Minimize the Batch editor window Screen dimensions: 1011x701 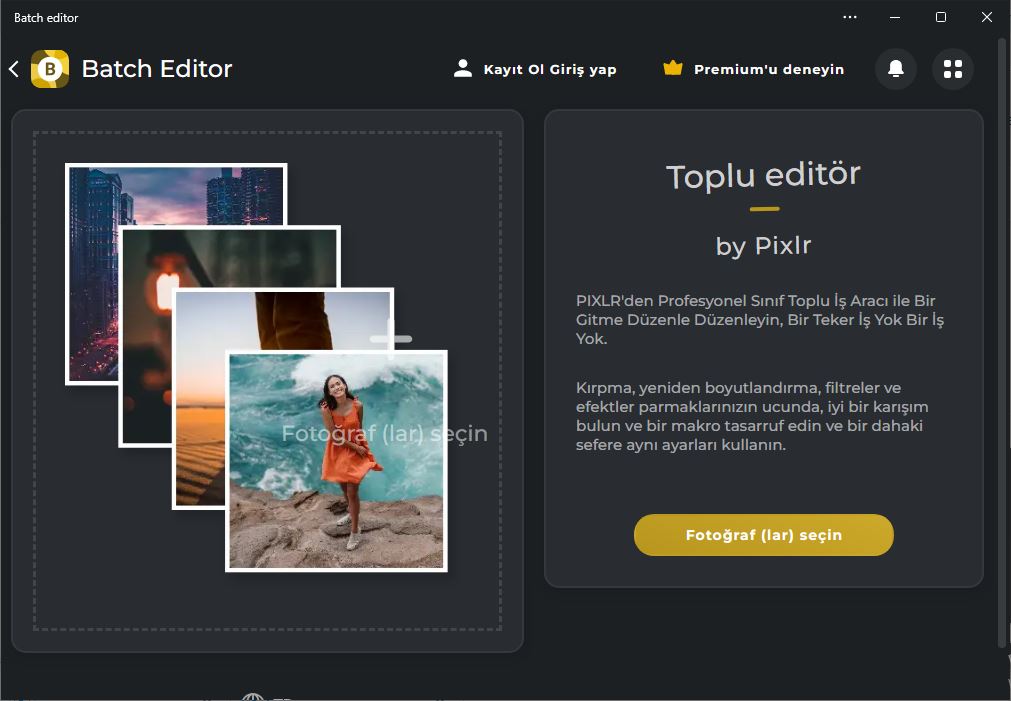(x=895, y=17)
